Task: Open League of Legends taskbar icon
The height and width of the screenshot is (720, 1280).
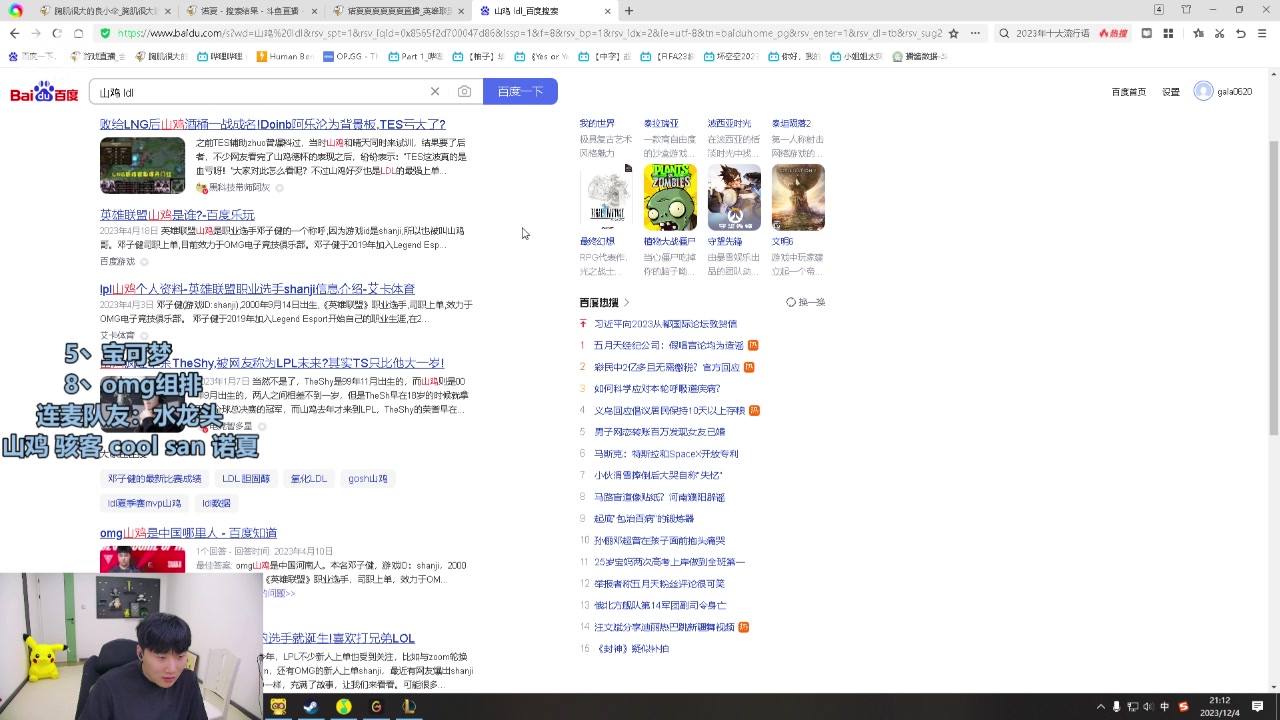Action: pyautogui.click(x=409, y=706)
